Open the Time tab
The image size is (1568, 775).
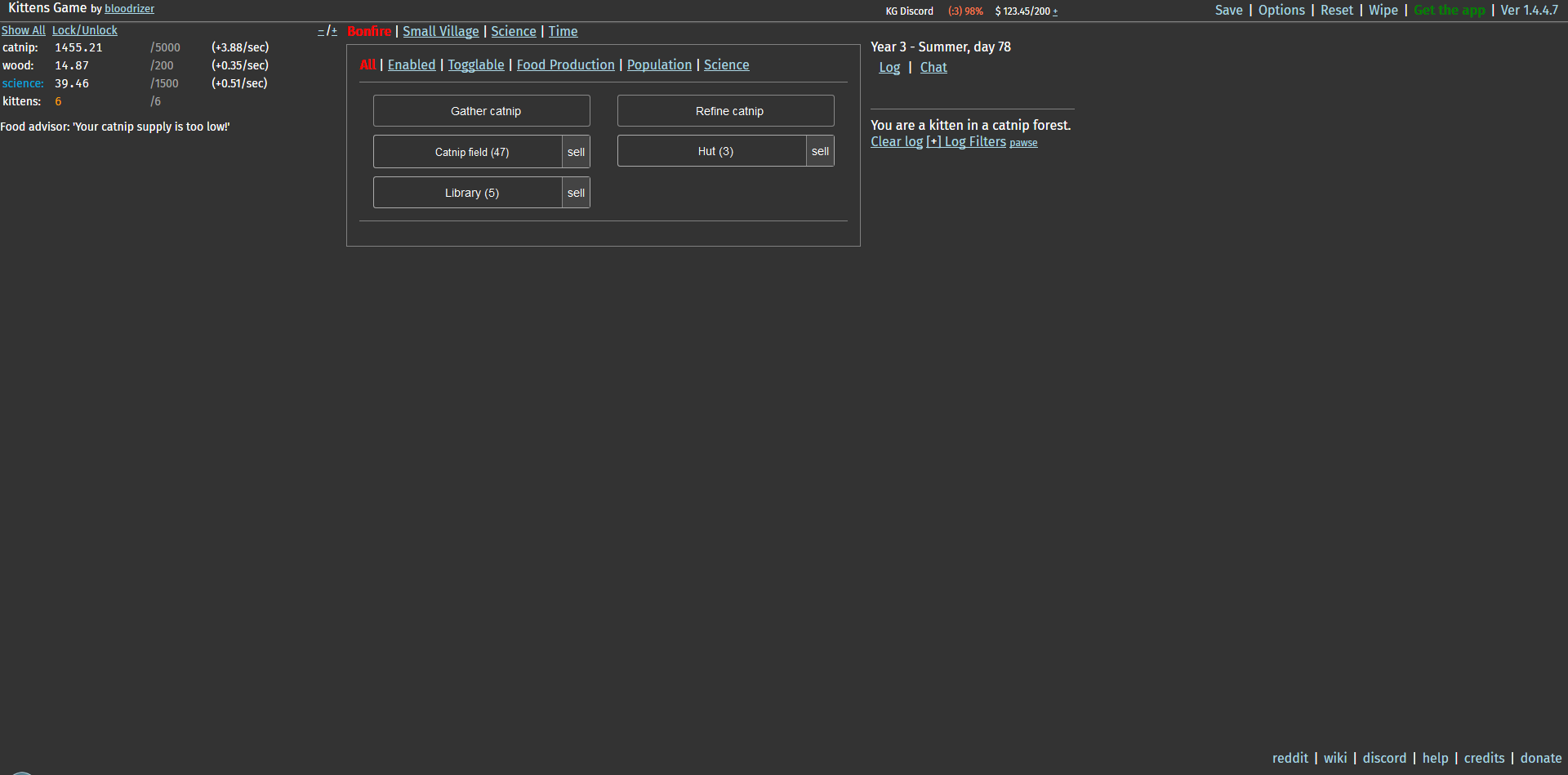(563, 31)
